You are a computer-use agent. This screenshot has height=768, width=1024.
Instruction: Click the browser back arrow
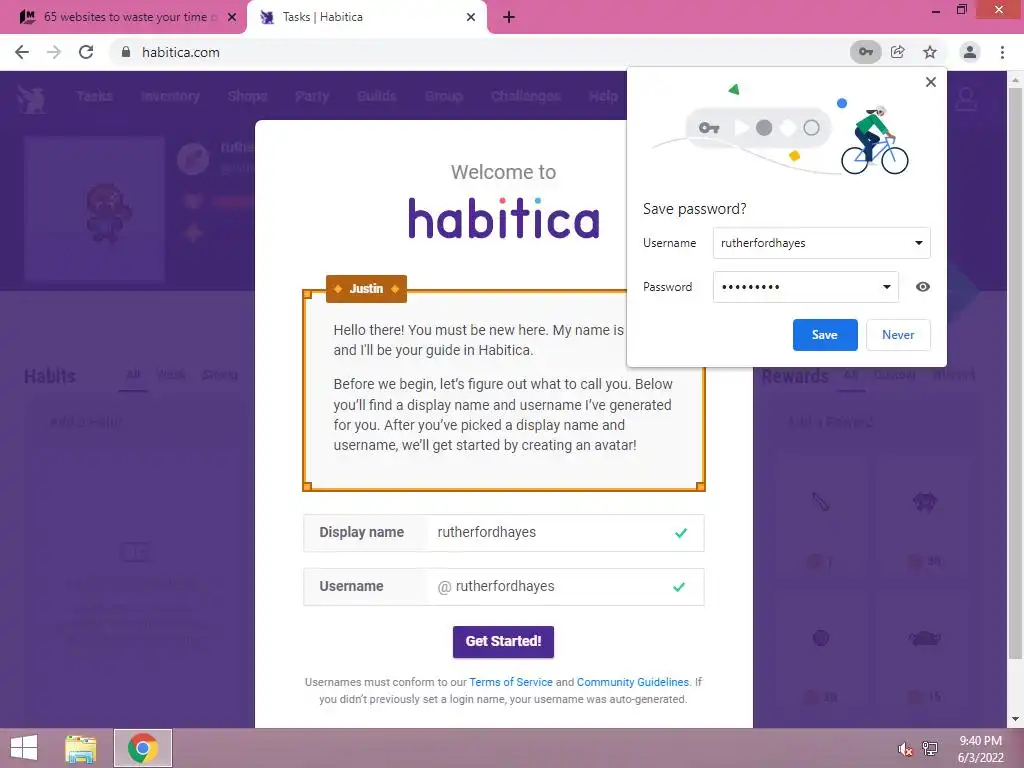coord(22,52)
